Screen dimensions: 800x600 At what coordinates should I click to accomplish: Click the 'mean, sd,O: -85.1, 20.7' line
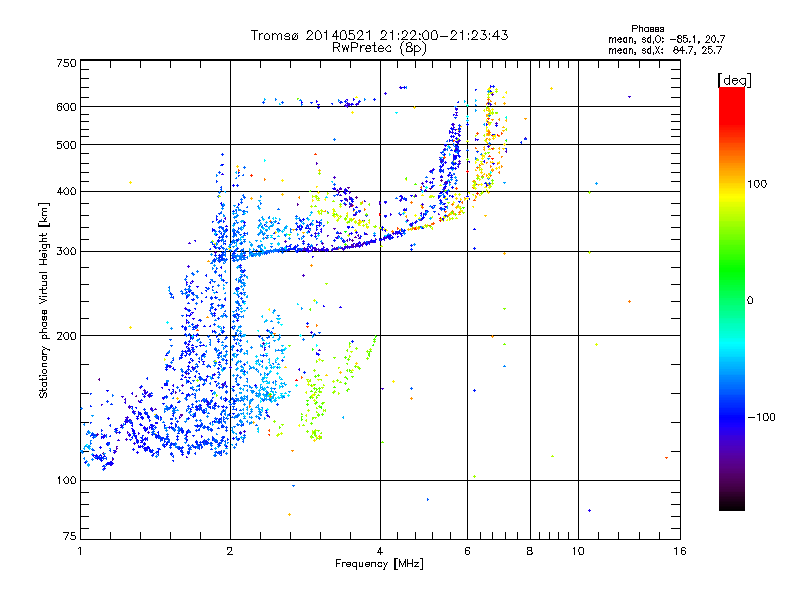[x=666, y=39]
